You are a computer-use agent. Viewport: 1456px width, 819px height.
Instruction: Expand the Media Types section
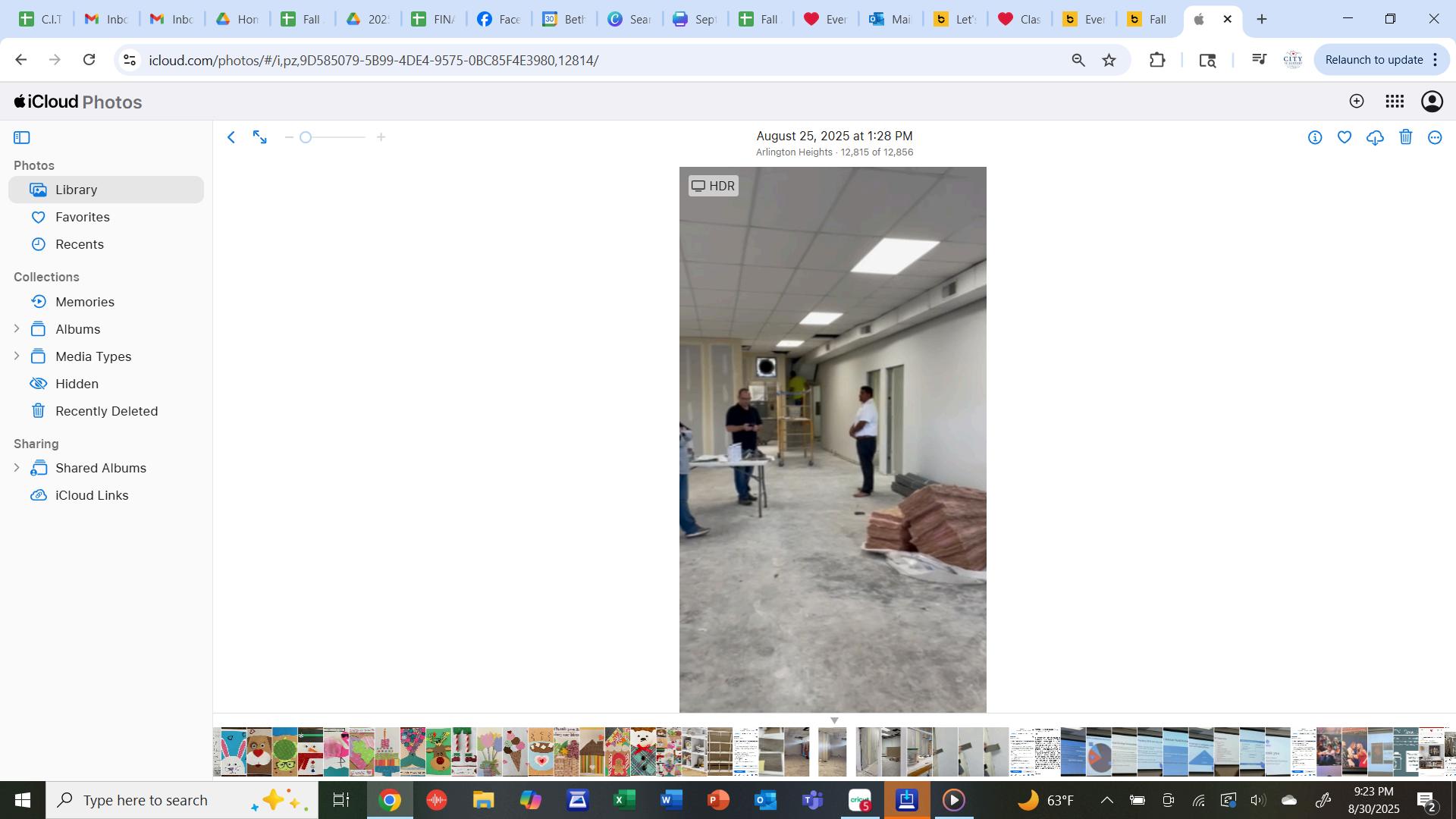pyautogui.click(x=17, y=356)
